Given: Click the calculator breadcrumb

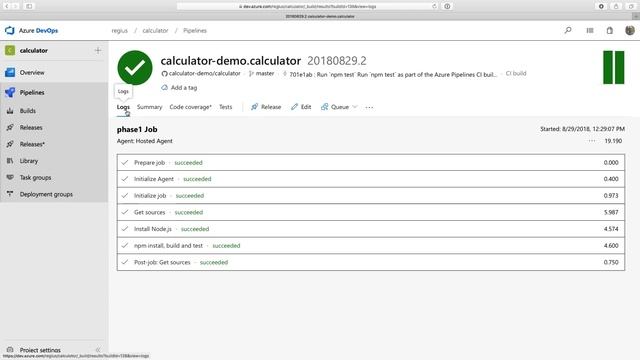Looking at the screenshot, I should click(155, 31).
